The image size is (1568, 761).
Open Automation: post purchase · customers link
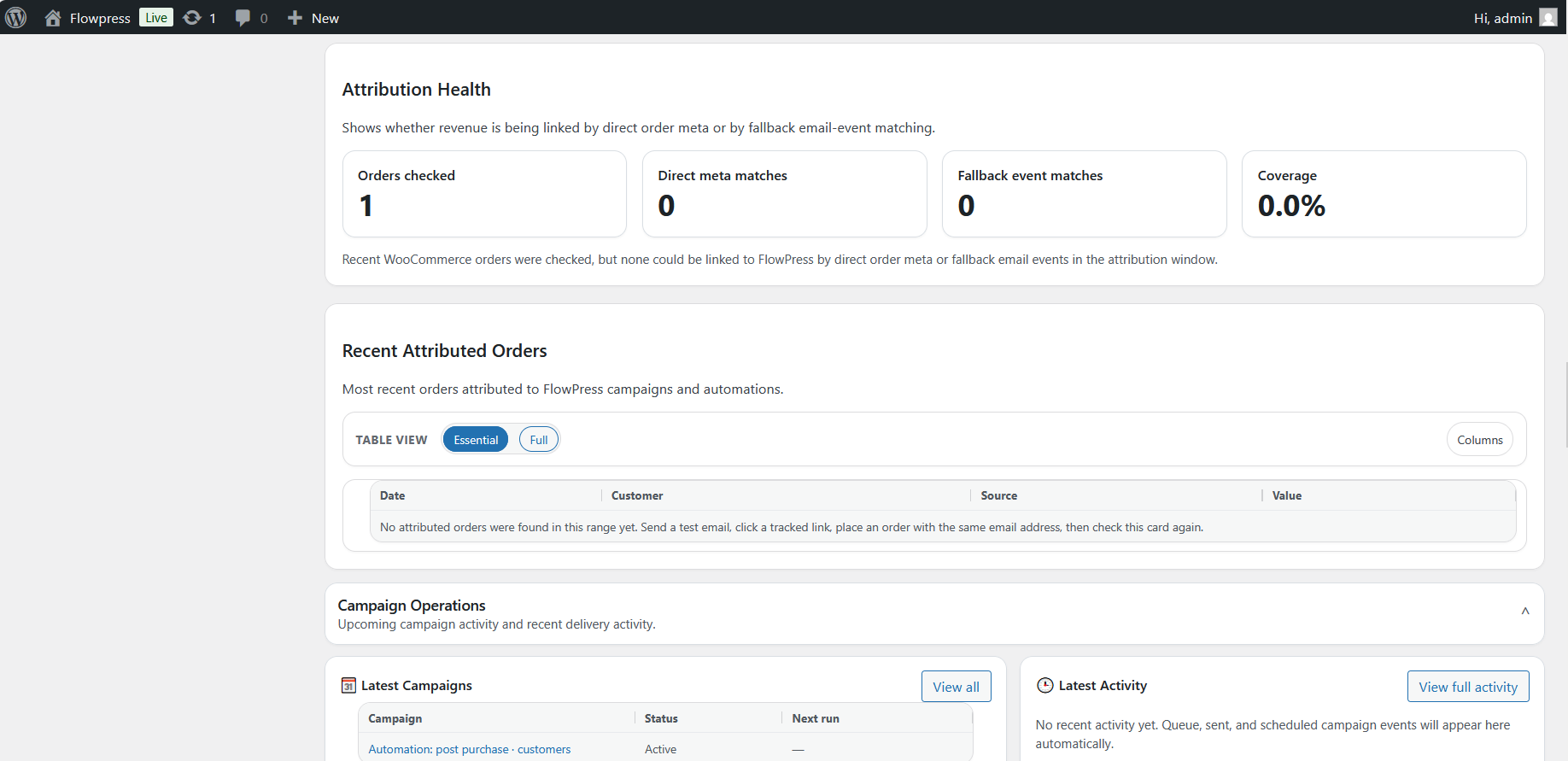tap(470, 749)
